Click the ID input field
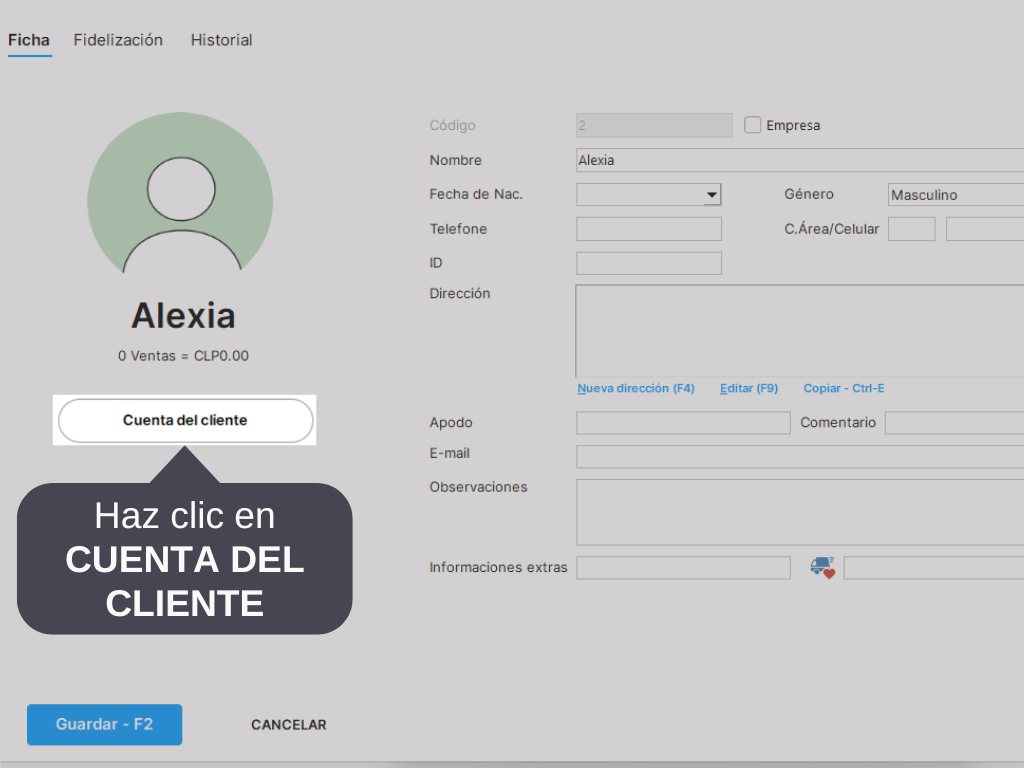This screenshot has height=768, width=1024. (648, 263)
